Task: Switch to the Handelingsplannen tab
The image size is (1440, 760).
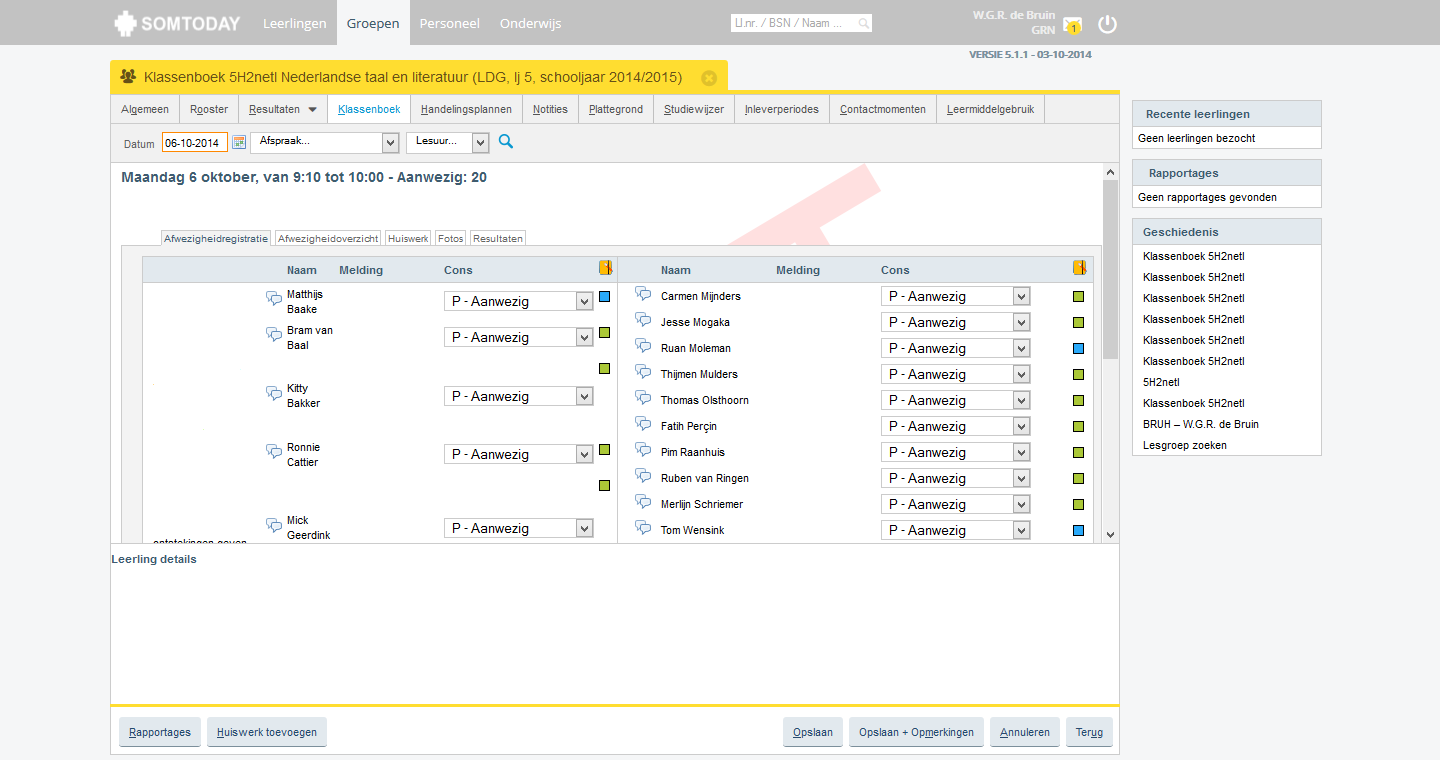Action: (466, 109)
